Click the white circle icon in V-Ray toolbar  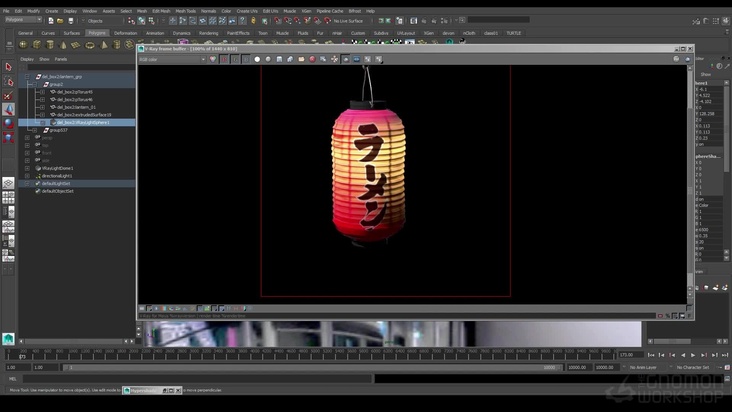[257, 59]
